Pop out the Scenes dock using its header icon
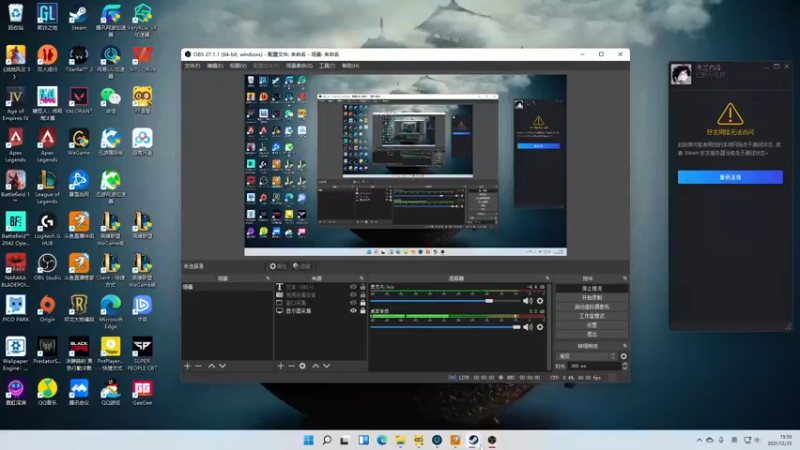Screen dimensions: 800x450 click(x=268, y=278)
